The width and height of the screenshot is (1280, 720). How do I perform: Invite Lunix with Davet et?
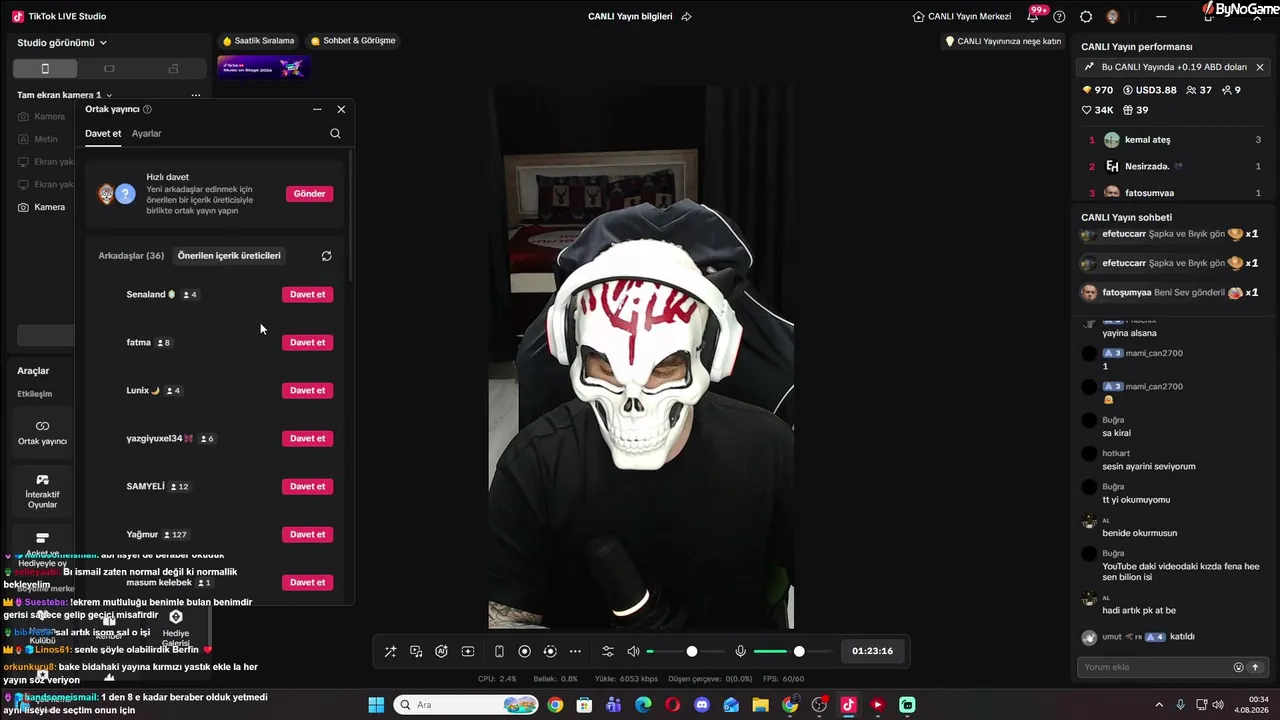[307, 390]
